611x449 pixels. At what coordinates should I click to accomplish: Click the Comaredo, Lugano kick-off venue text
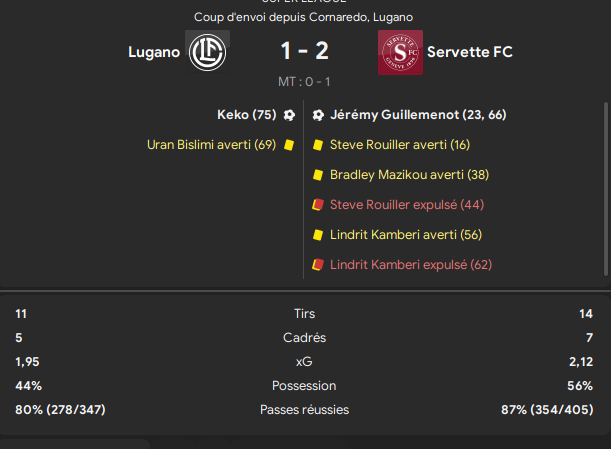[x=360, y=17]
